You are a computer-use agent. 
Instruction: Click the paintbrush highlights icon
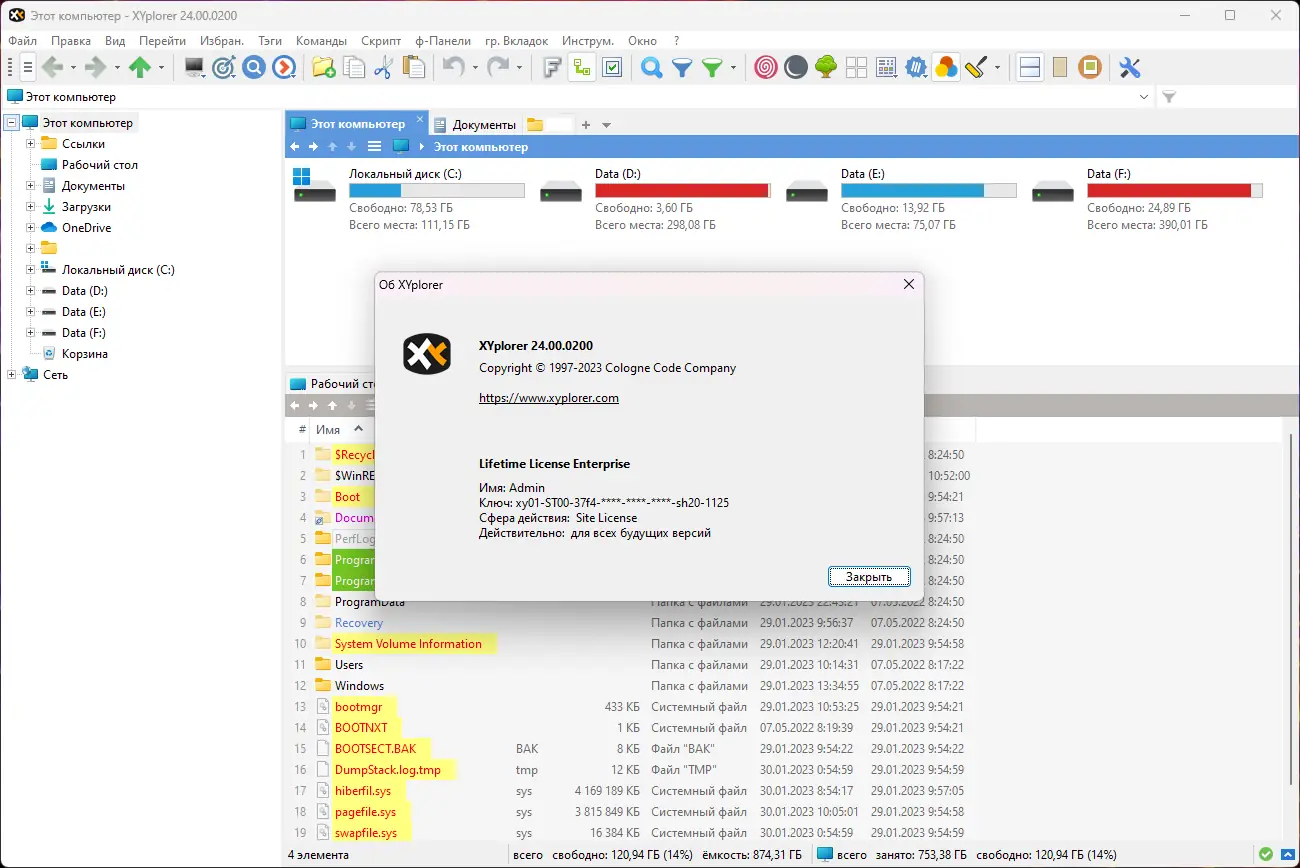point(974,67)
